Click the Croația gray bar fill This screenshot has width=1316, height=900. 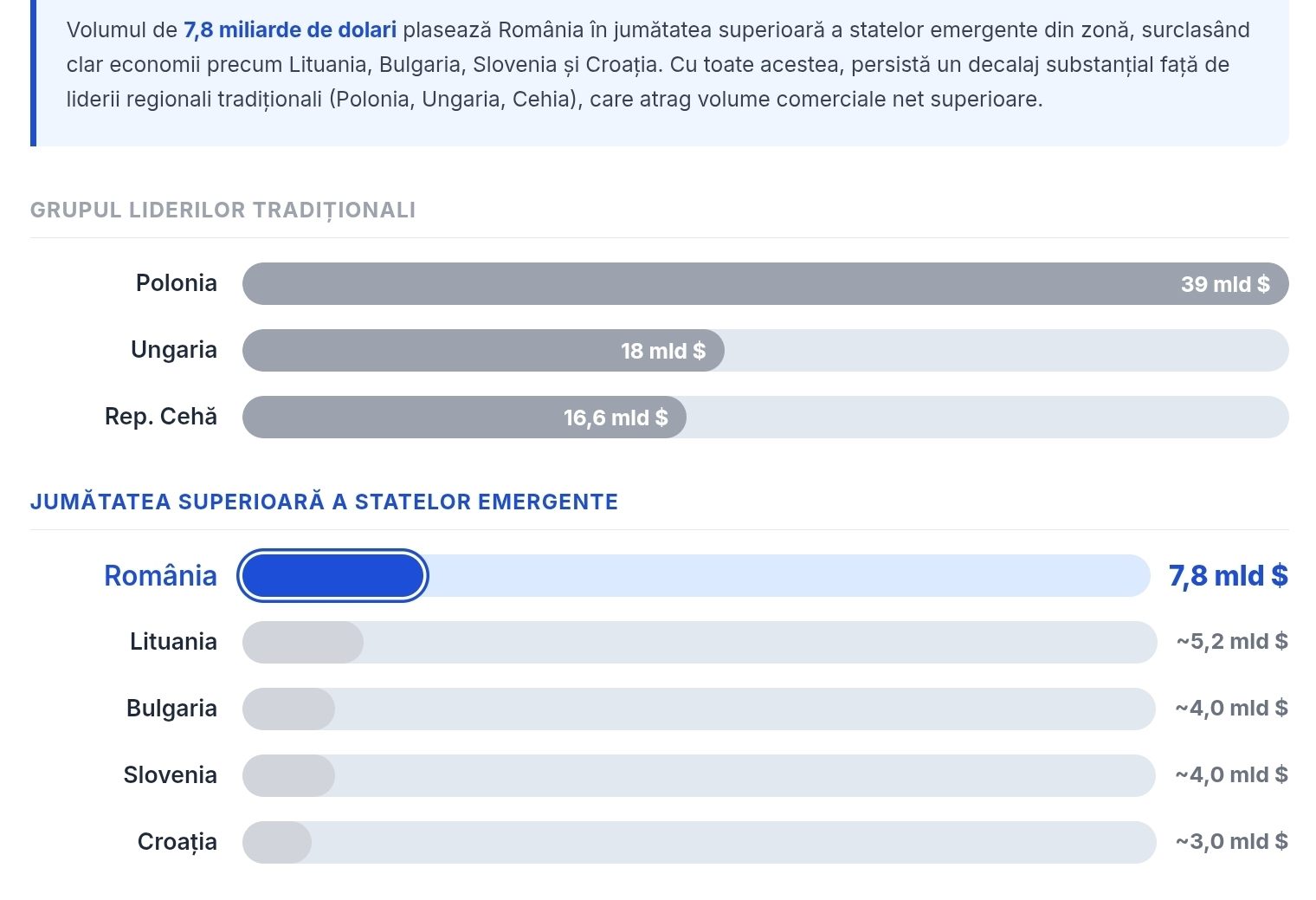pyautogui.click(x=277, y=843)
